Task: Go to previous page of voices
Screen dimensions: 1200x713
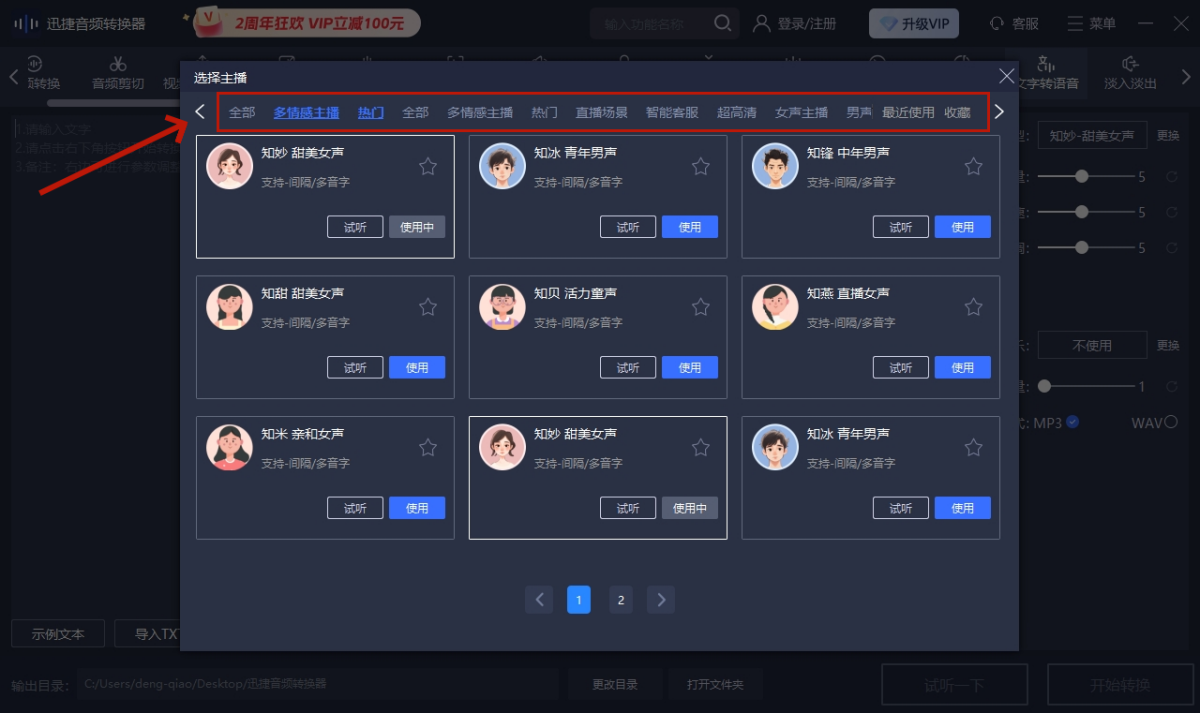Action: tap(539, 600)
